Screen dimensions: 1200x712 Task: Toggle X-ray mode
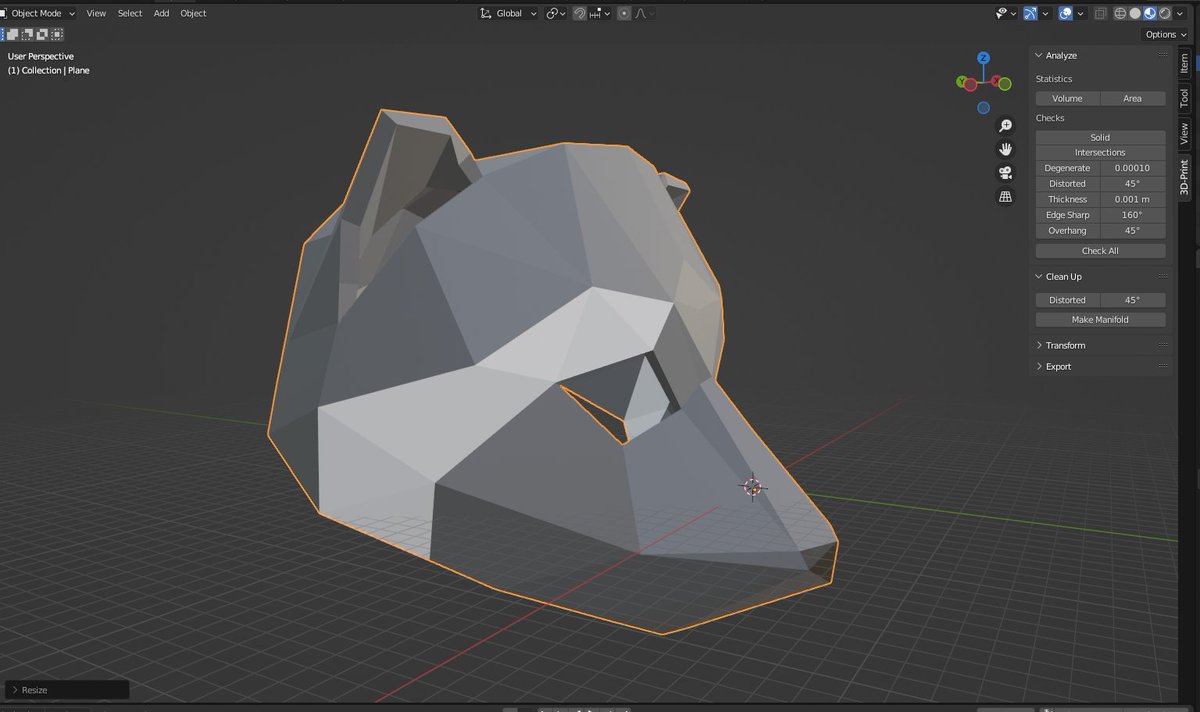pos(1100,13)
